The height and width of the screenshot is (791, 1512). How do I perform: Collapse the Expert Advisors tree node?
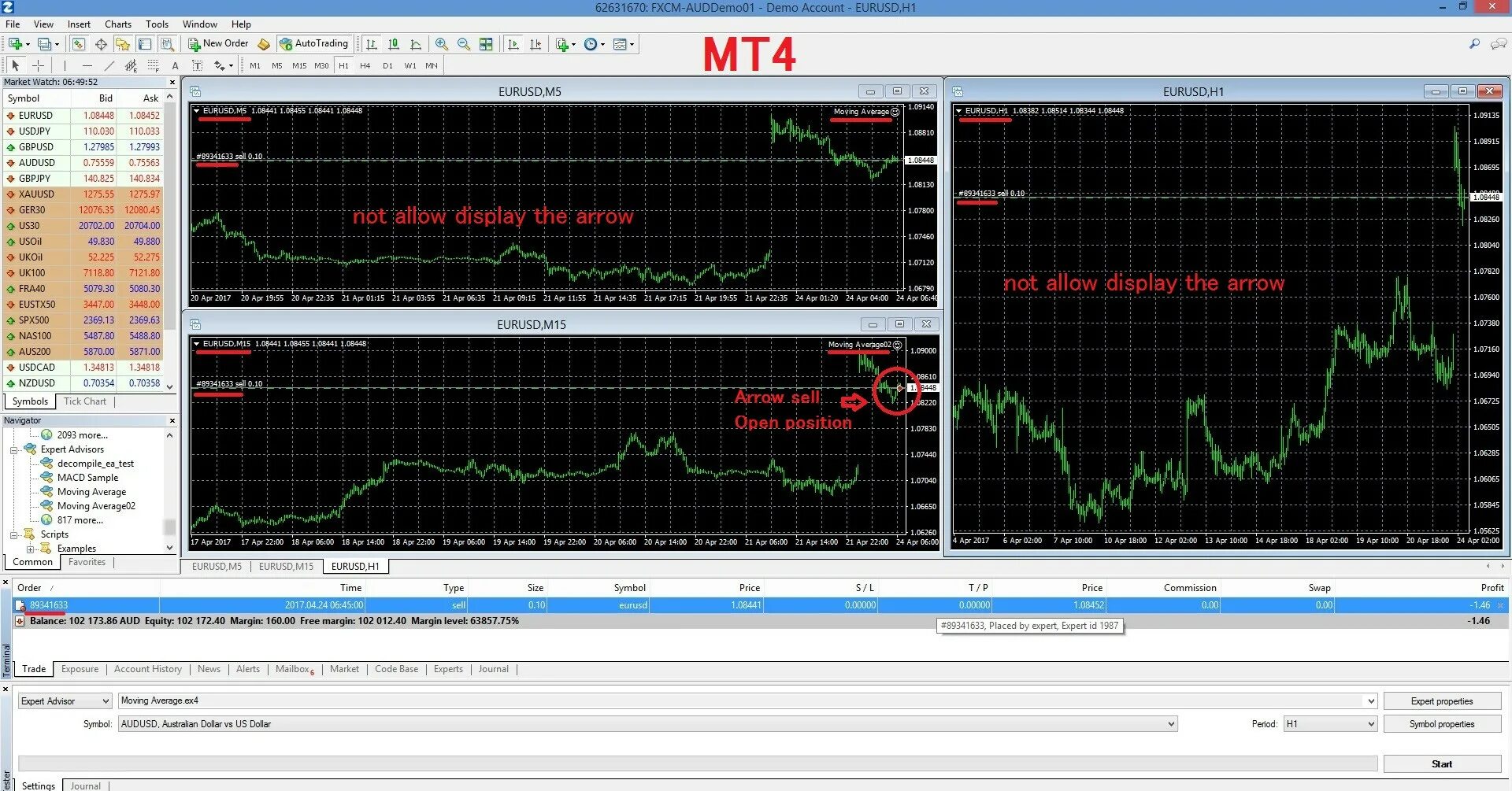(x=14, y=450)
